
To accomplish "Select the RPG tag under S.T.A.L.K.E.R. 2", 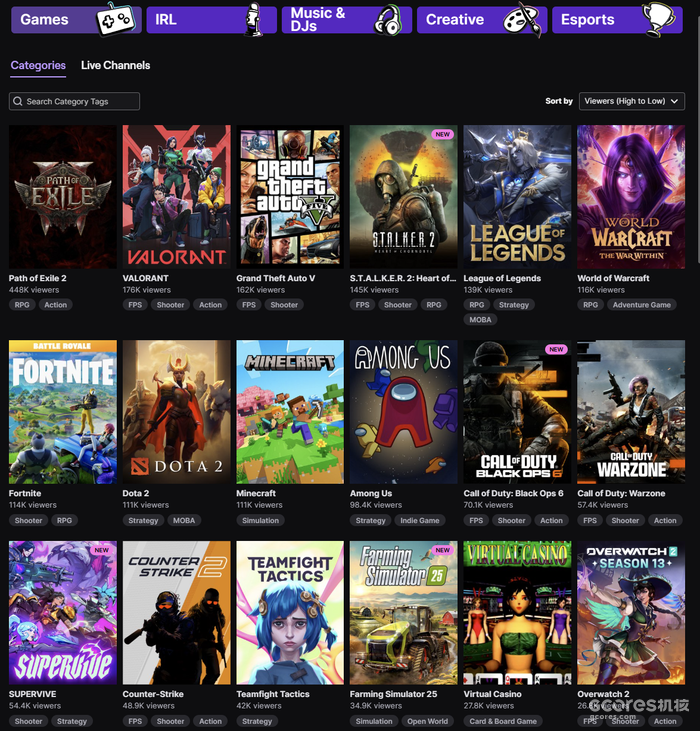I will tap(433, 305).
